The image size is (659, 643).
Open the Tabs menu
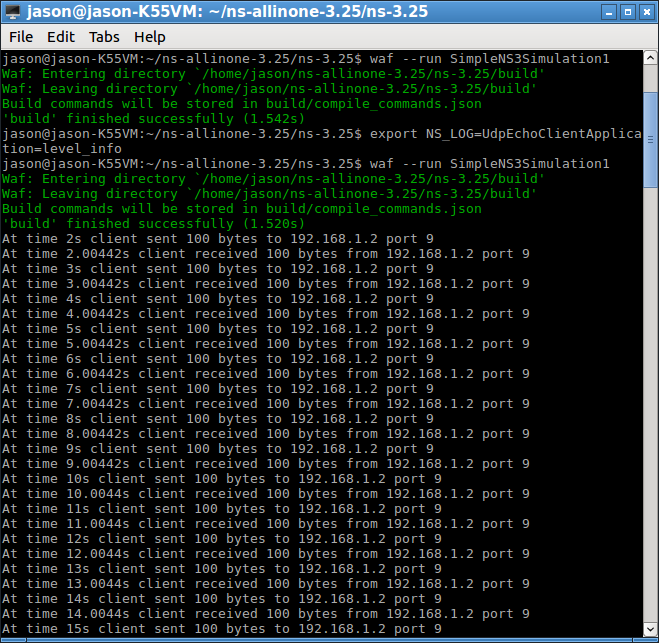click(104, 37)
